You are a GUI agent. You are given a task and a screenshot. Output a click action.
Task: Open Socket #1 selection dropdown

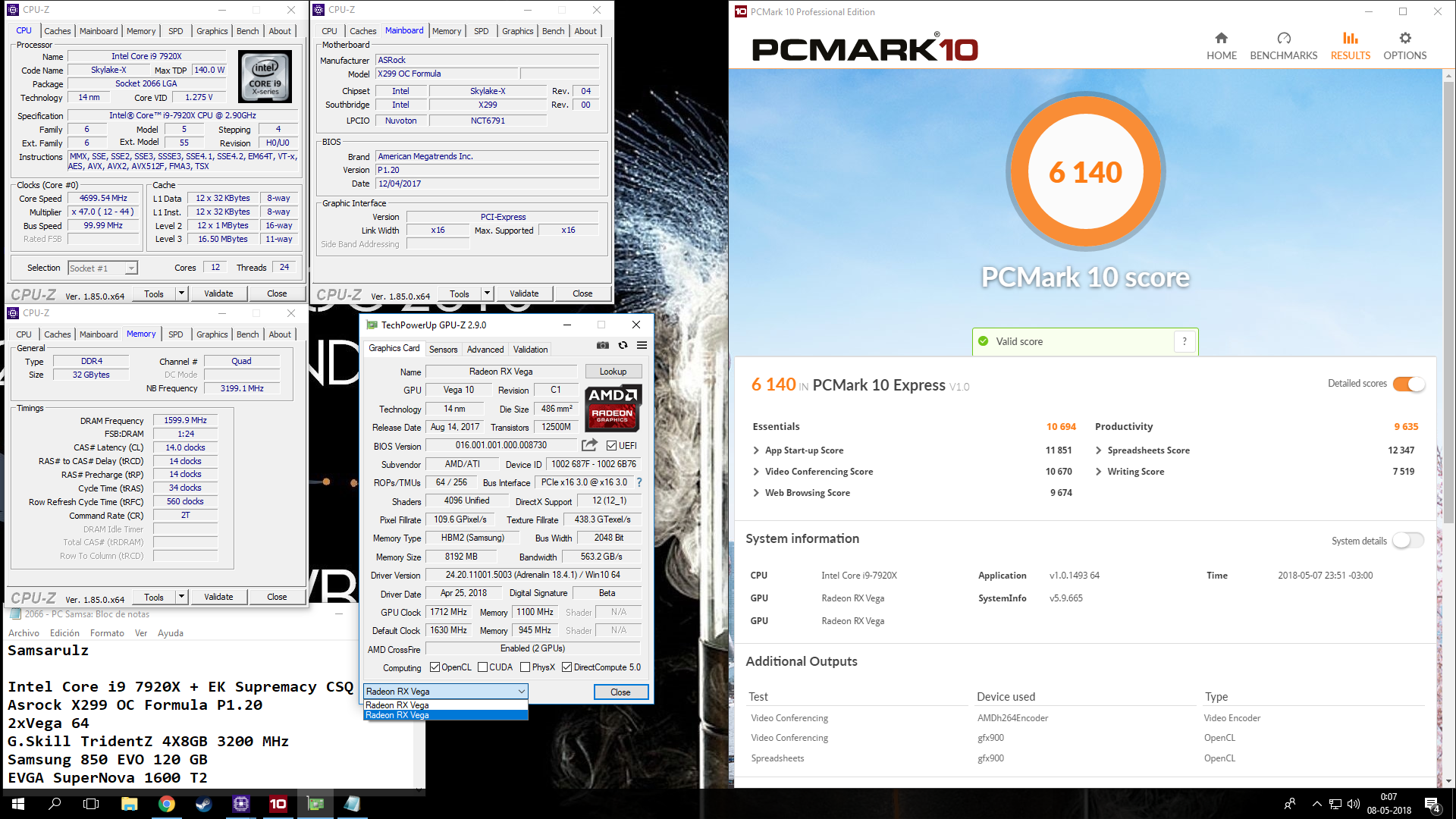pos(102,268)
